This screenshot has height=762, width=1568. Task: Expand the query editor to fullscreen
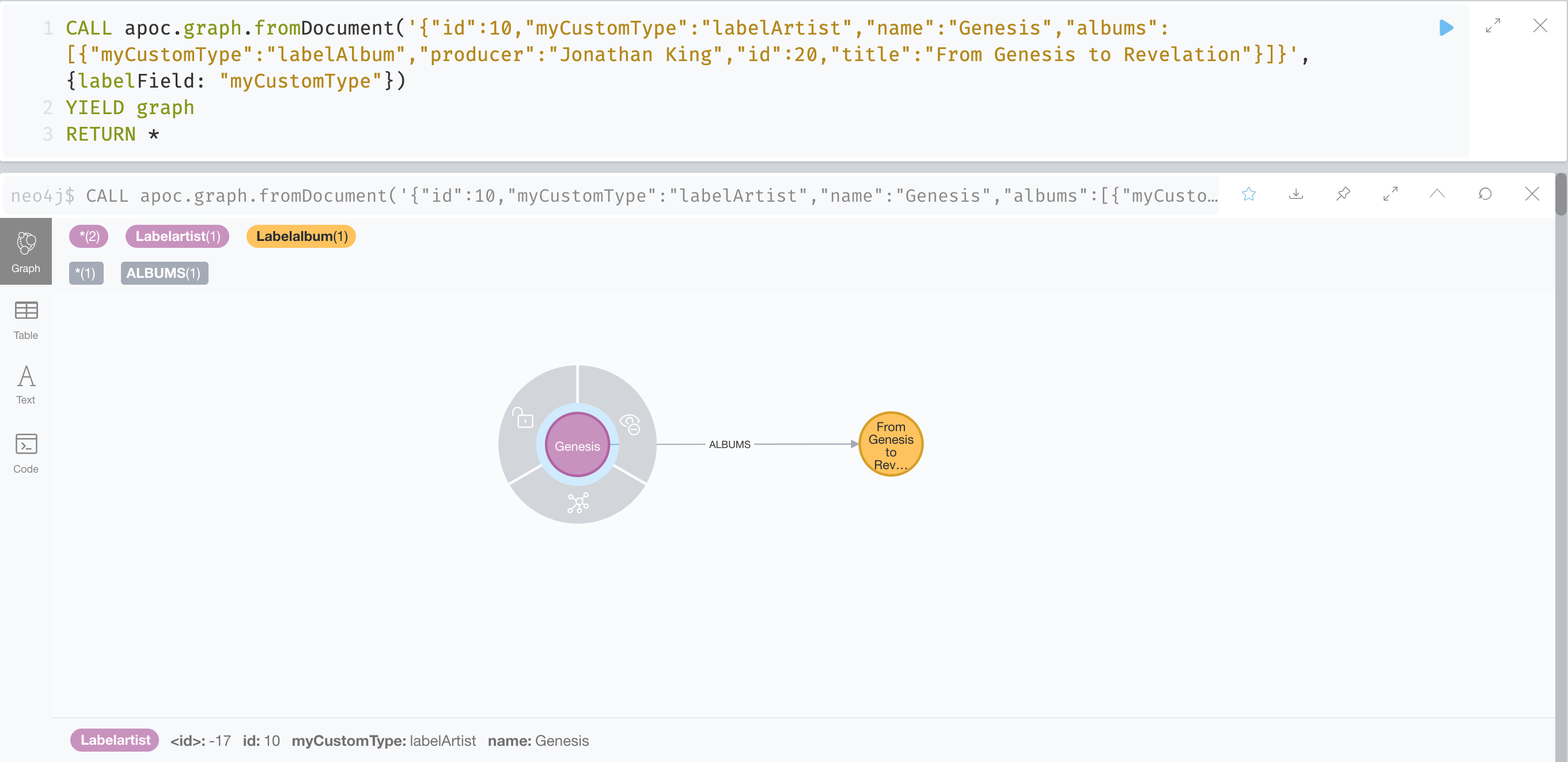pyautogui.click(x=1493, y=27)
